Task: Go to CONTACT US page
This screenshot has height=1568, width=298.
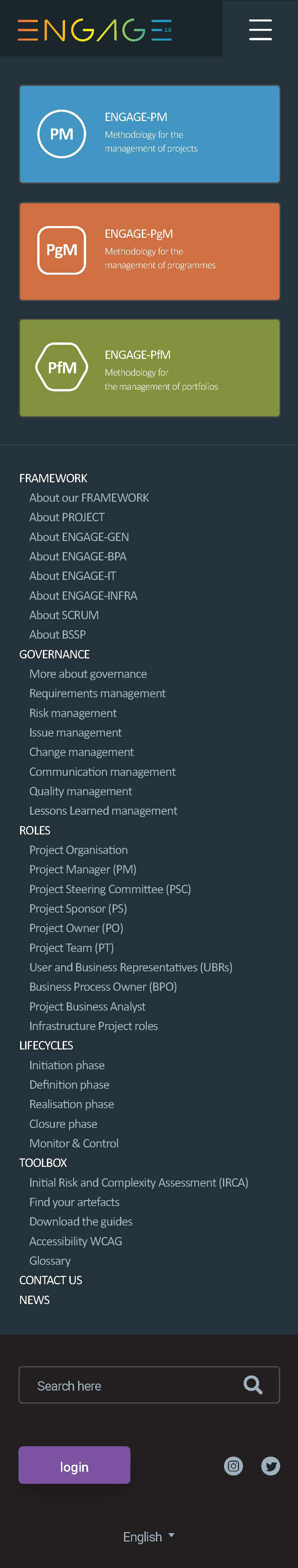Action: [x=51, y=1280]
